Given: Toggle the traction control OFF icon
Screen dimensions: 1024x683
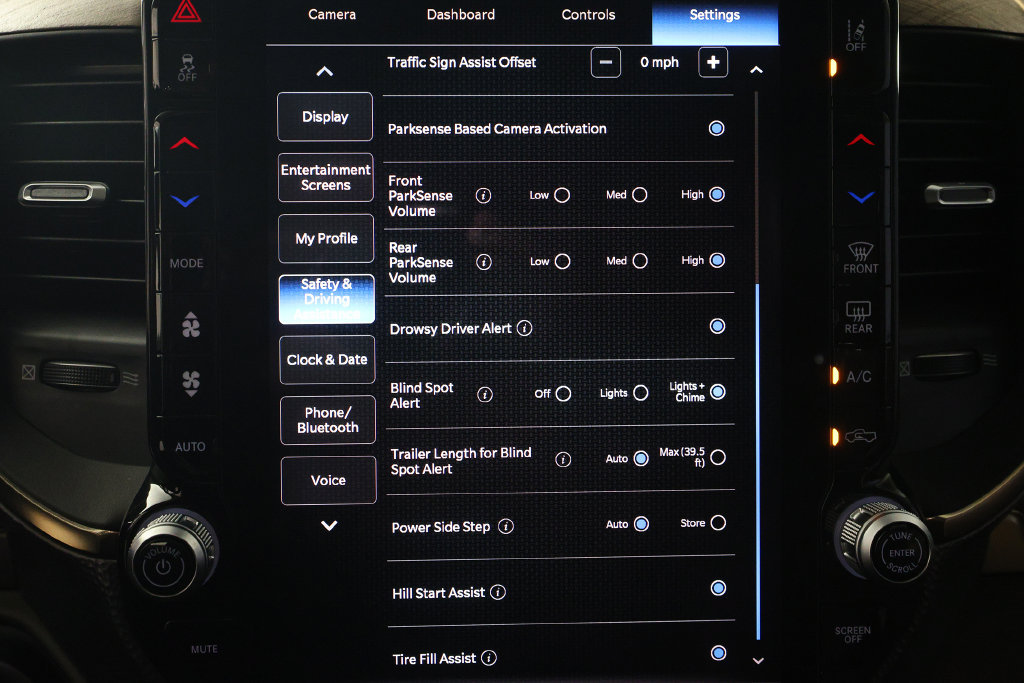Looking at the screenshot, I should pyautogui.click(x=187, y=67).
